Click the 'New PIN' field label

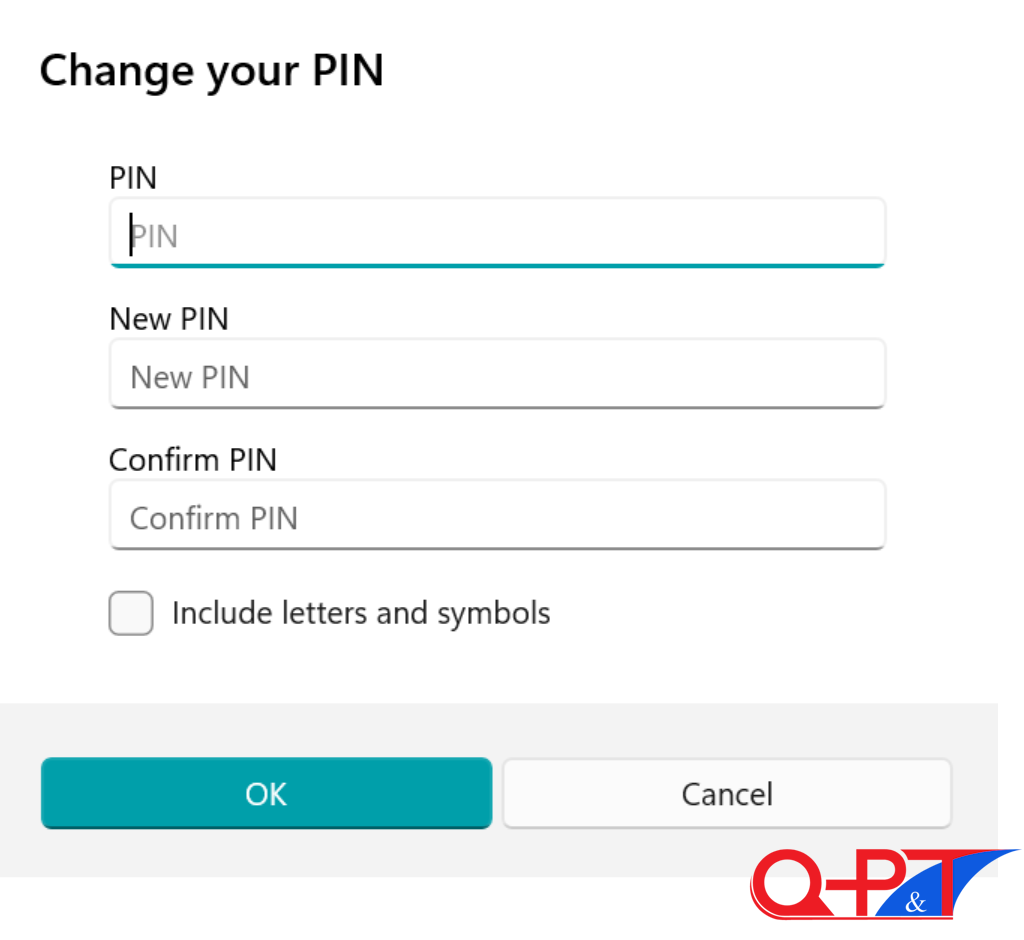[169, 319]
